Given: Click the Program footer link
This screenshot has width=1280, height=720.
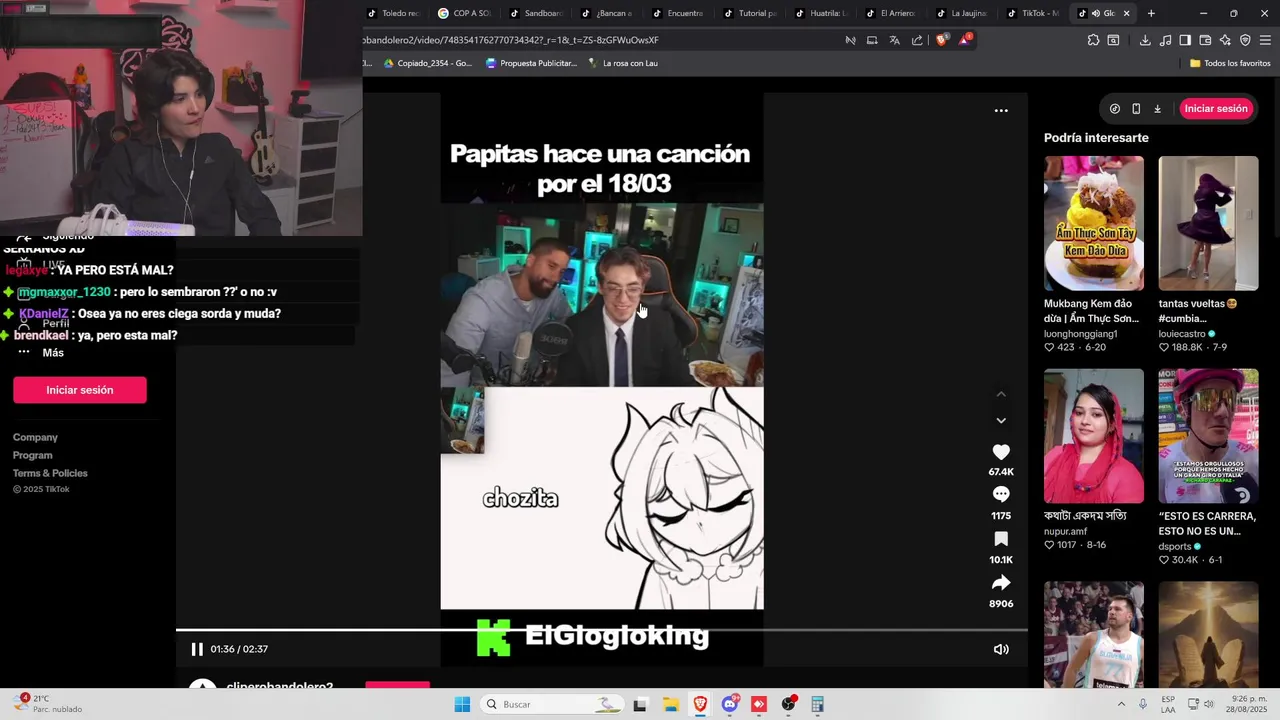Looking at the screenshot, I should 33,455.
